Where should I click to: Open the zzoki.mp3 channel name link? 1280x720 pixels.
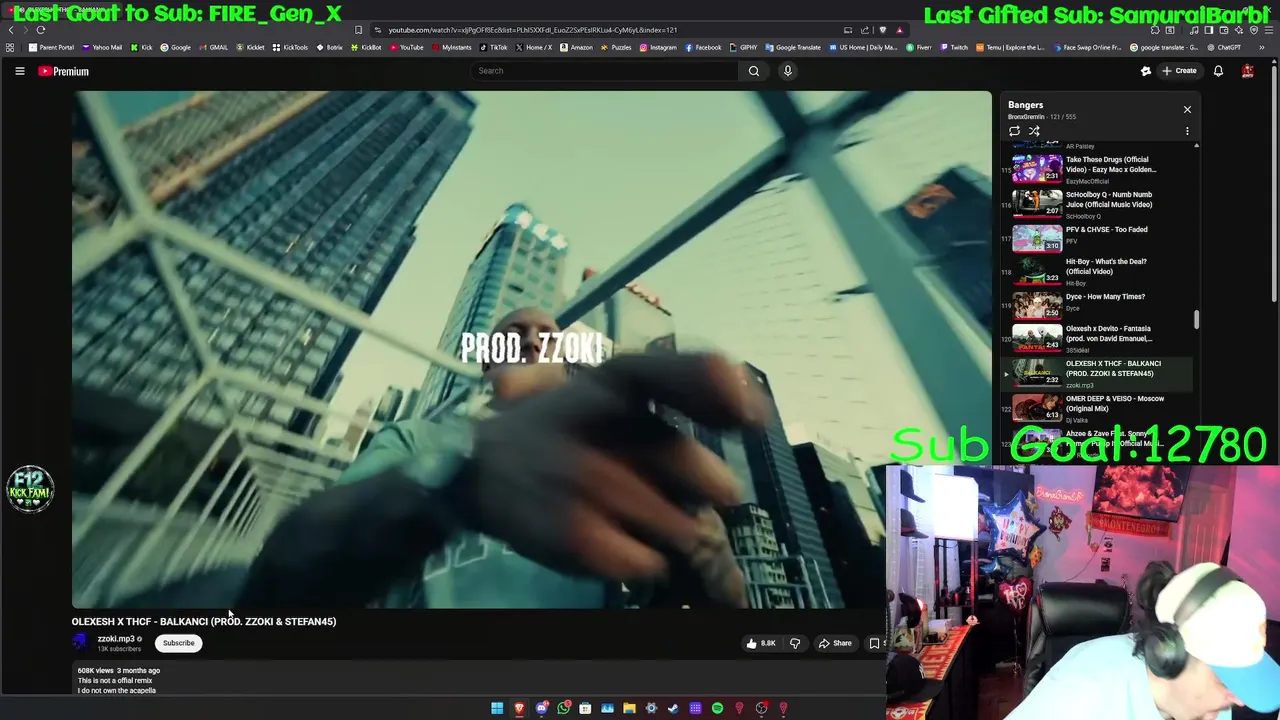click(x=115, y=639)
